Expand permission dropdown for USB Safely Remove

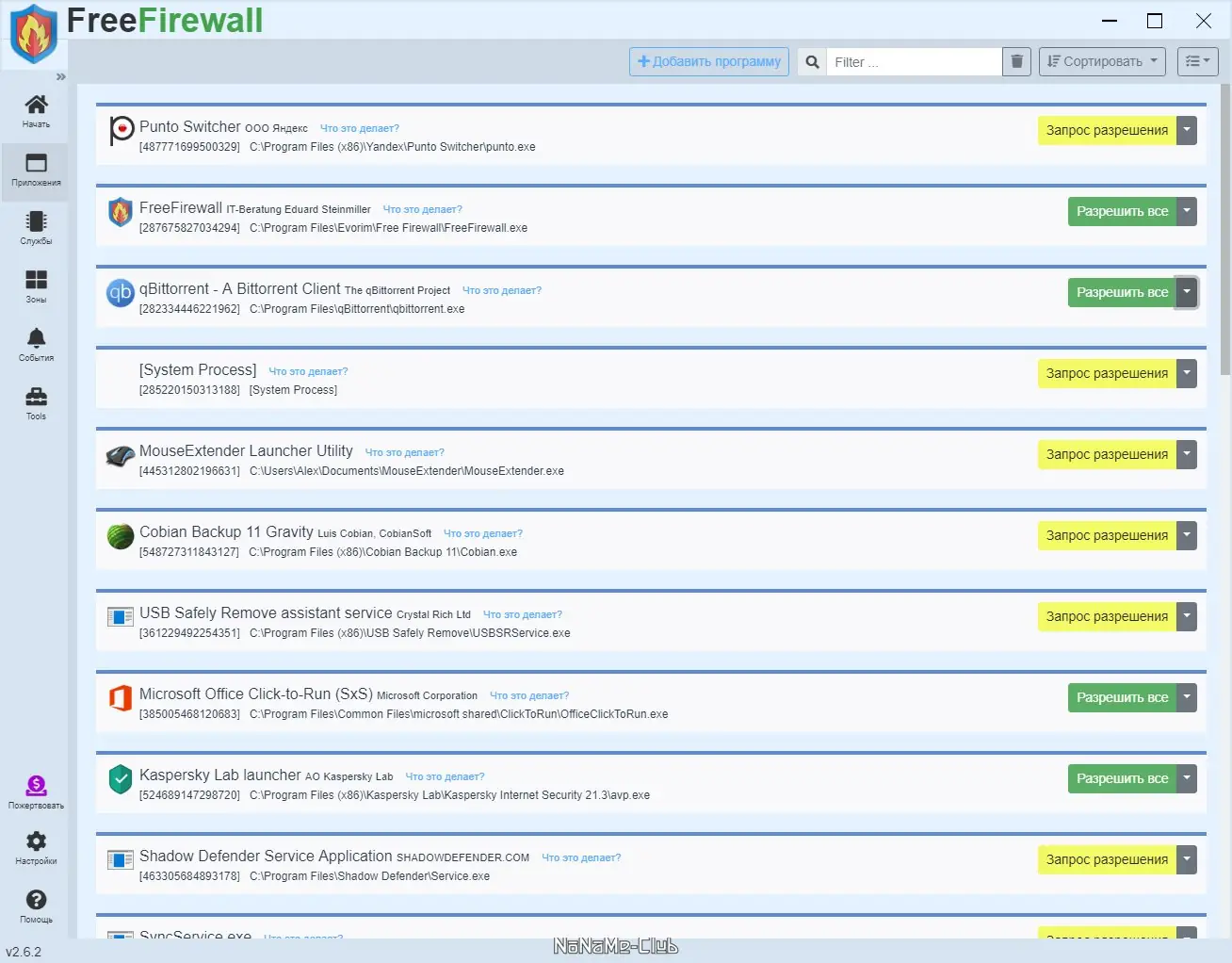point(1187,617)
